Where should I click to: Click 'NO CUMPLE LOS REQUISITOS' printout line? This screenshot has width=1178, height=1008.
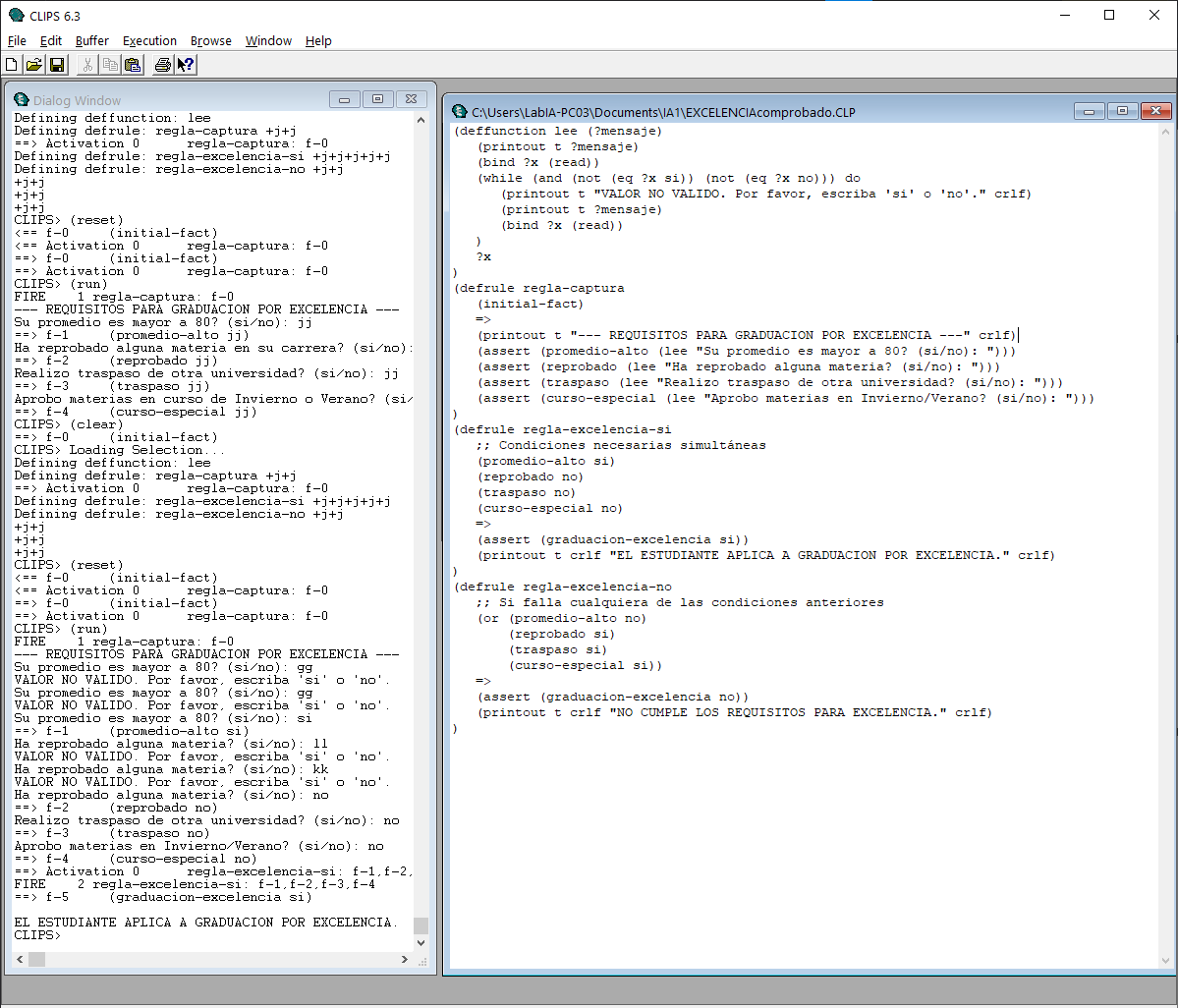tap(735, 712)
